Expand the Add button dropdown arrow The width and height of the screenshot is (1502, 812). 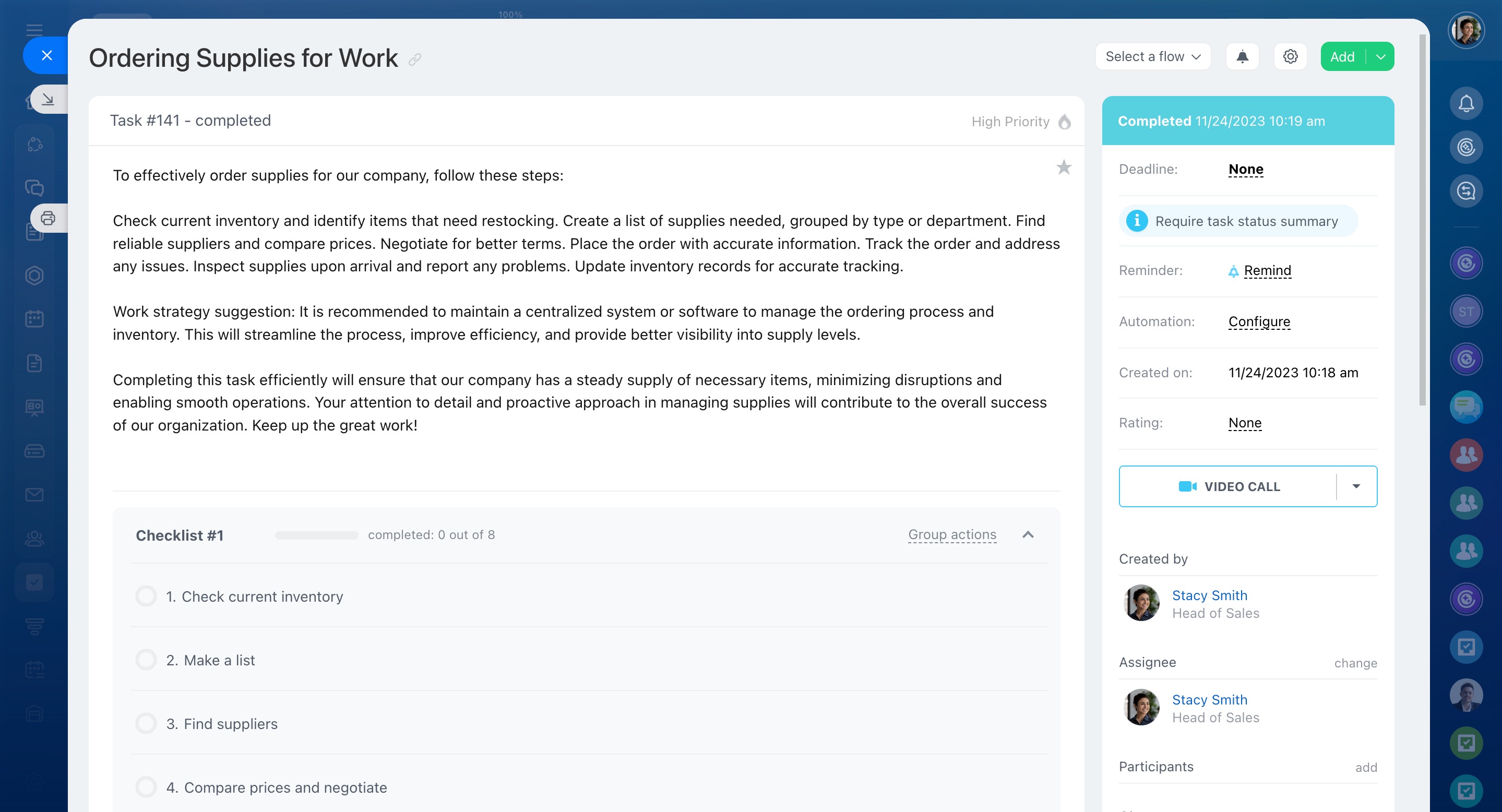(1380, 56)
